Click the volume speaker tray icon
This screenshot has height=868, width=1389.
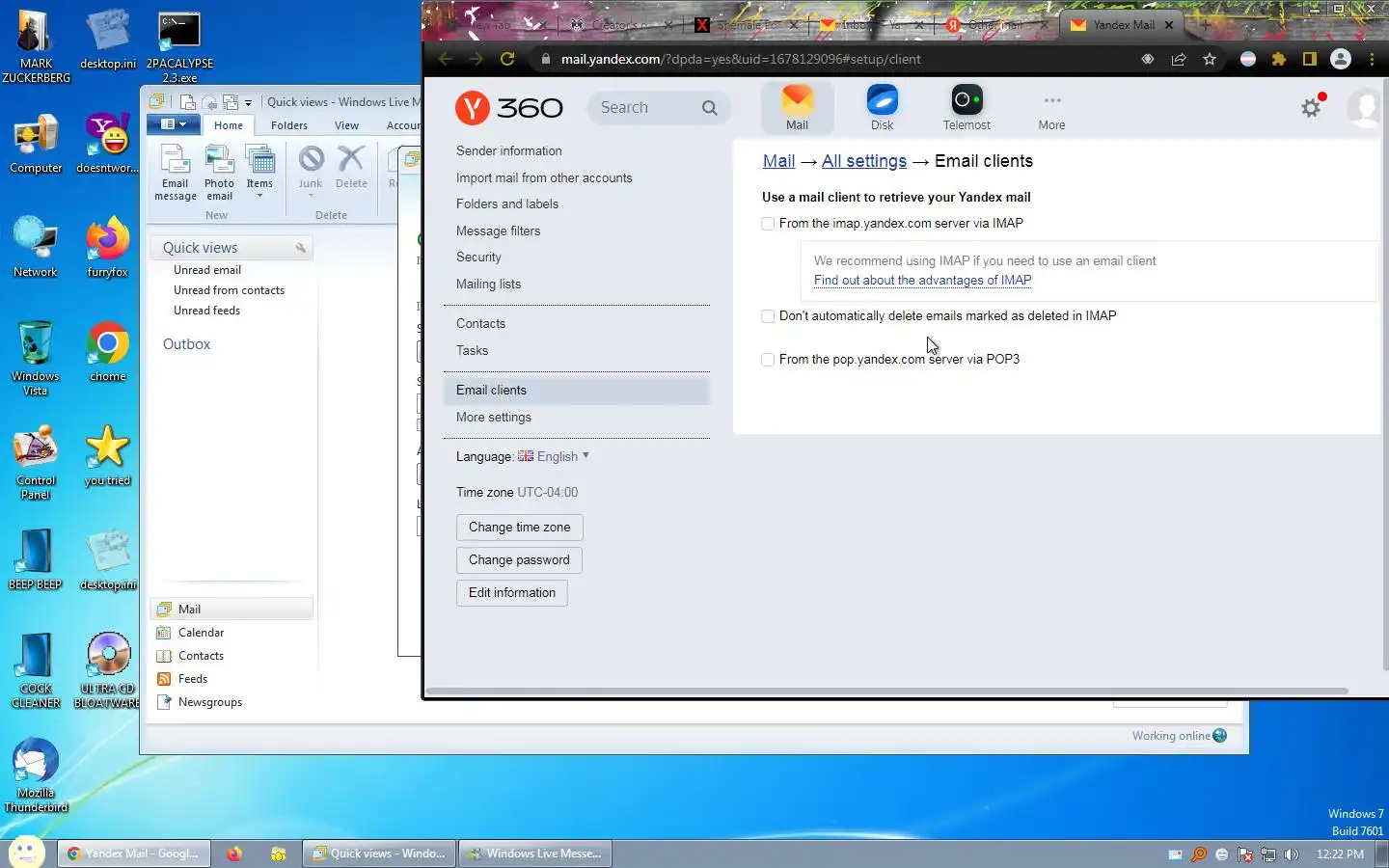click(1292, 854)
